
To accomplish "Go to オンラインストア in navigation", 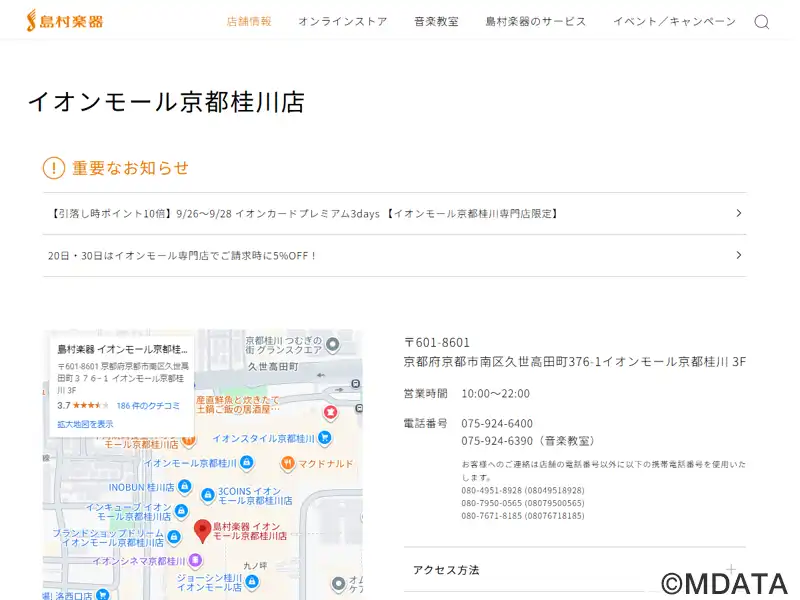I will tap(342, 22).
